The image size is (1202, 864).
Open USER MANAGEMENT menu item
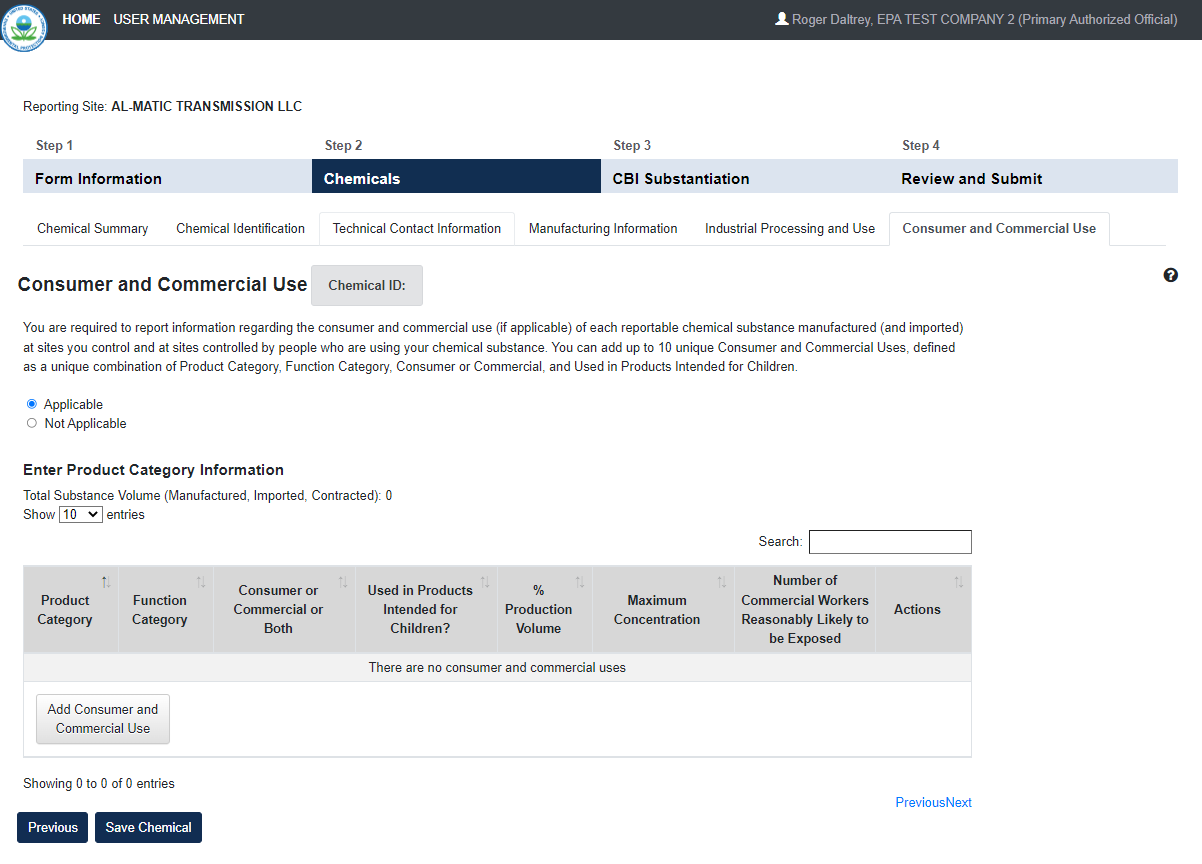pyautogui.click(x=179, y=19)
